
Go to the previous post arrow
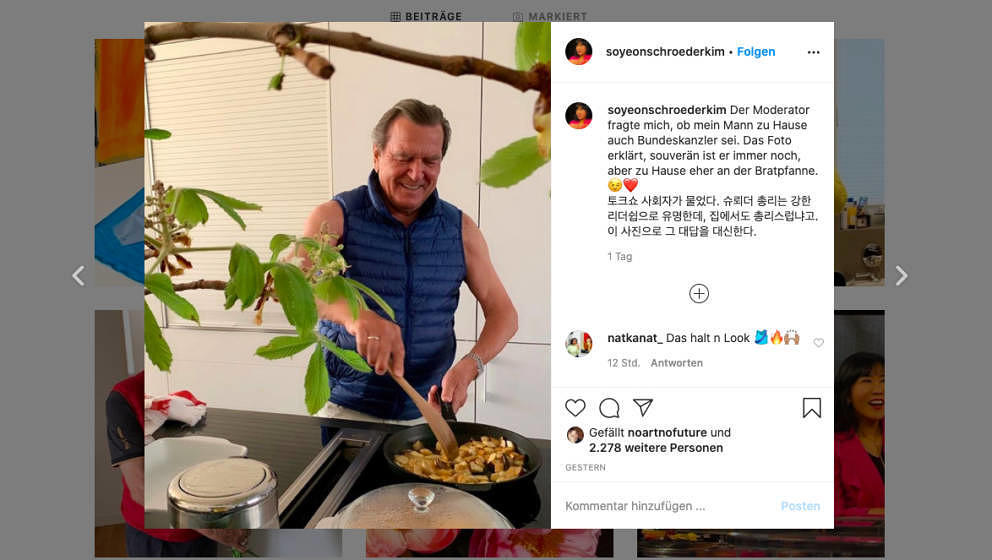click(x=78, y=276)
